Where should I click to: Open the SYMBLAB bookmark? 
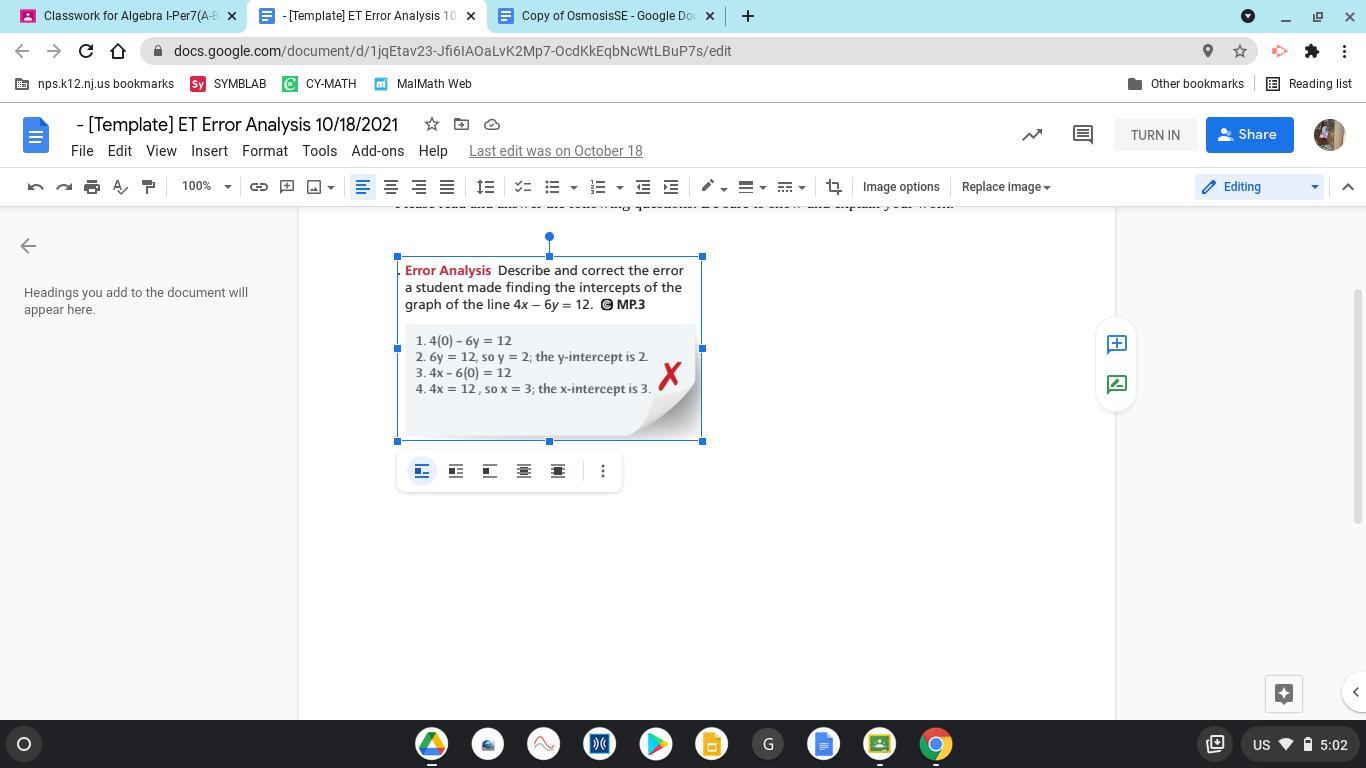[228, 84]
